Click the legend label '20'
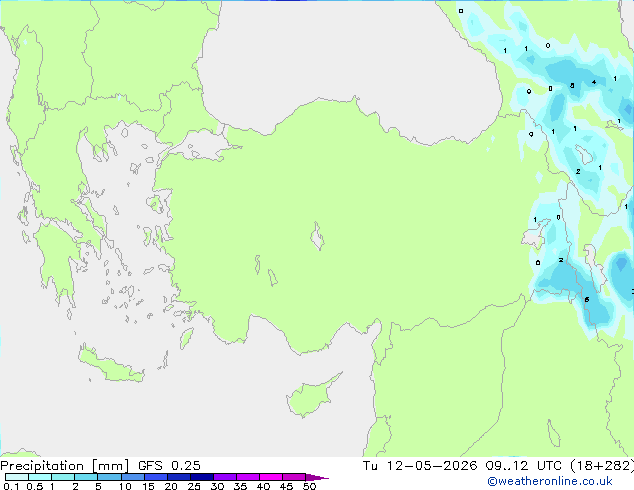This screenshot has width=634, height=490. 171,486
